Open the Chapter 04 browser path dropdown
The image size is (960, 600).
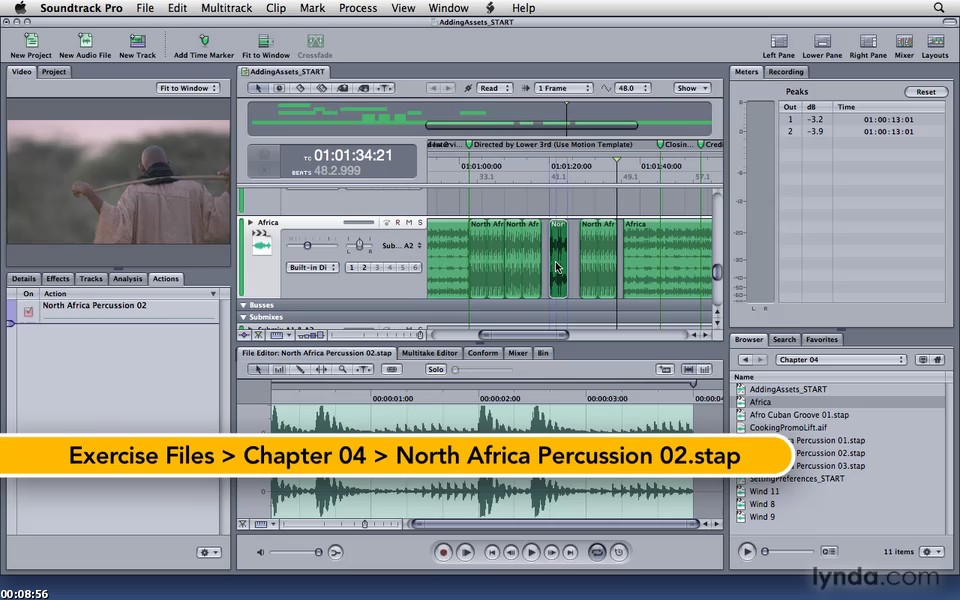tap(841, 359)
